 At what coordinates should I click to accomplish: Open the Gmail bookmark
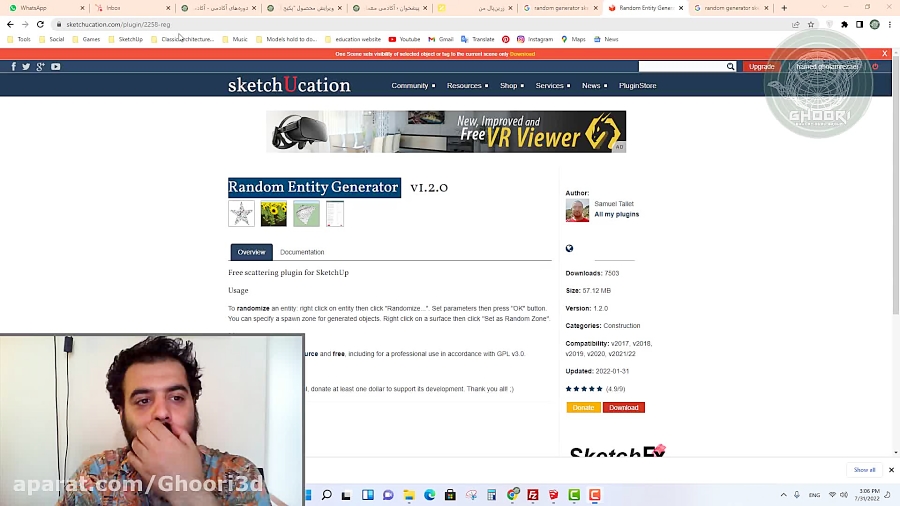(440, 39)
